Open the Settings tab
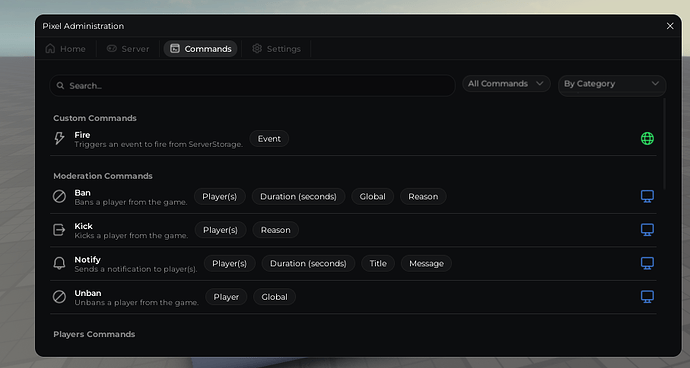 277,49
